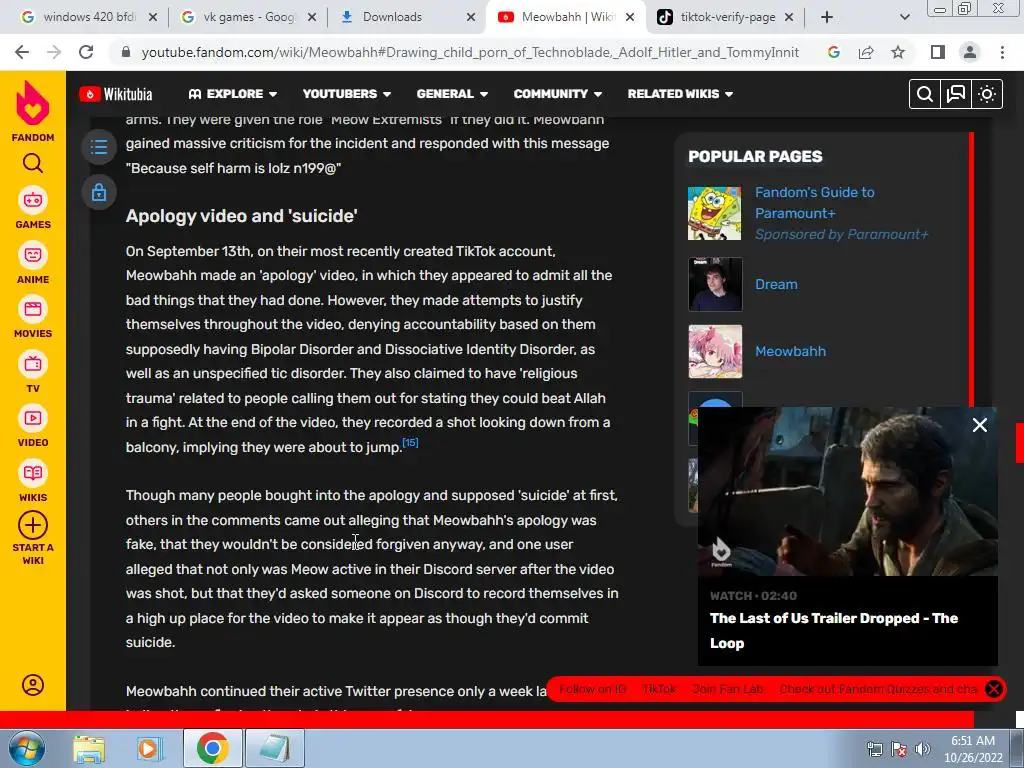The width and height of the screenshot is (1024, 768).
Task: Click TikTok link in the red bar
Action: 659,689
